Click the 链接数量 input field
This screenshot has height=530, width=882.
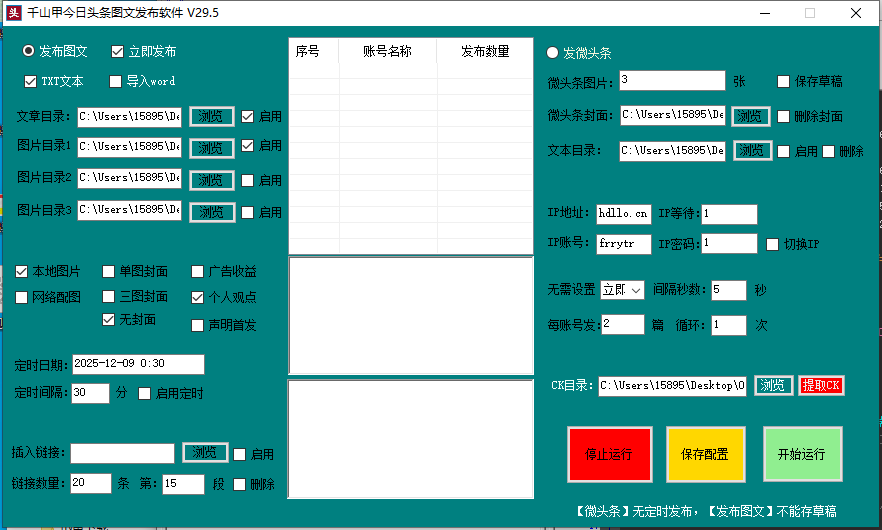pyautogui.click(x=91, y=483)
